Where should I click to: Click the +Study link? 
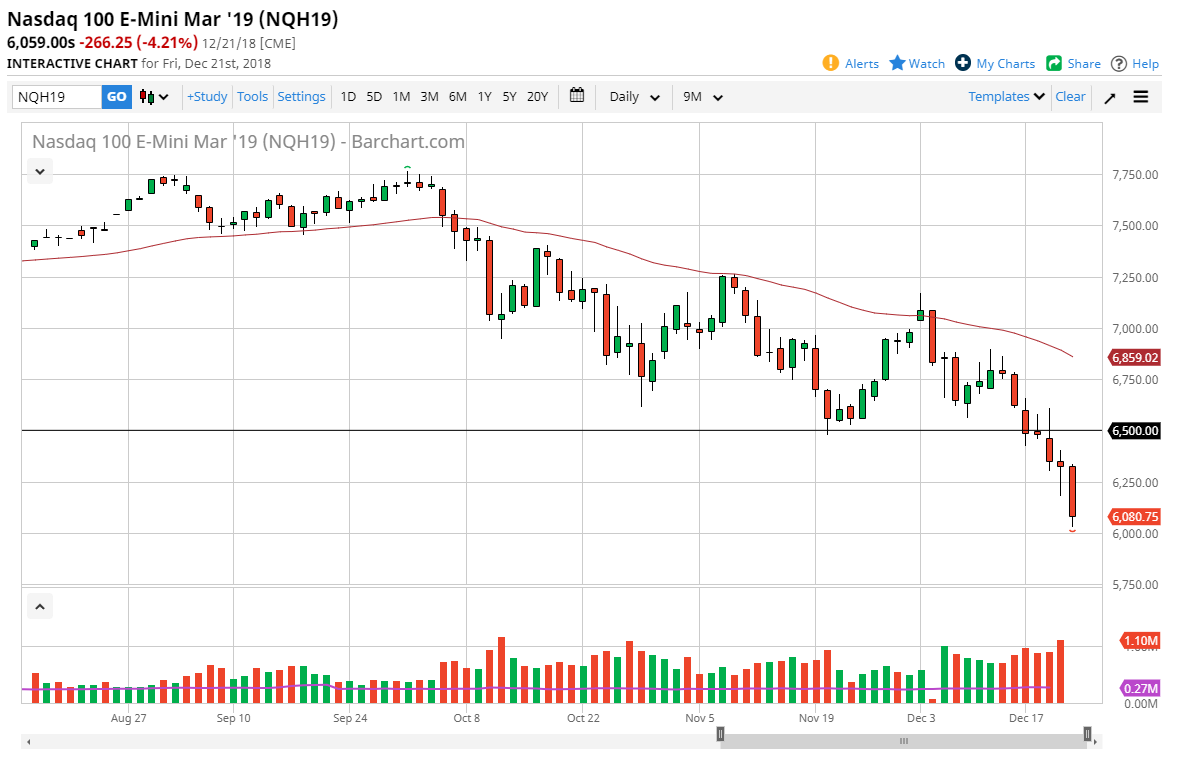click(x=206, y=96)
